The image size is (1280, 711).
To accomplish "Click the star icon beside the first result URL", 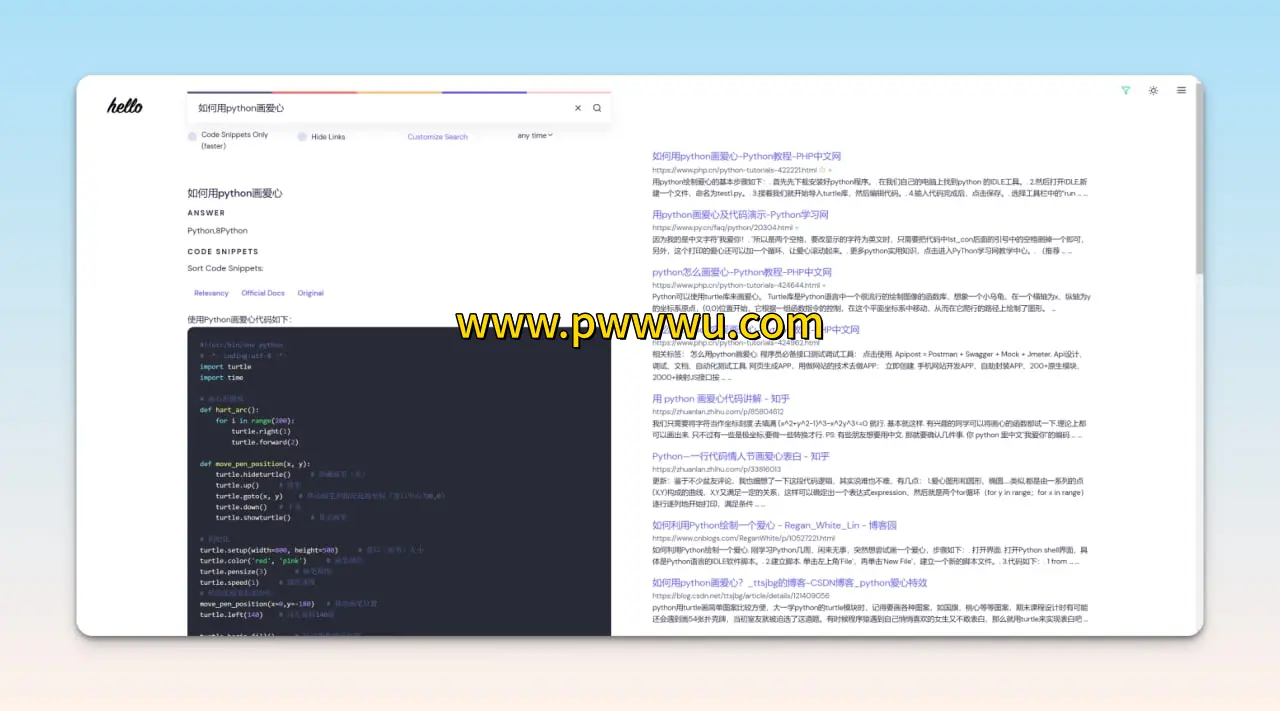I will [822, 170].
